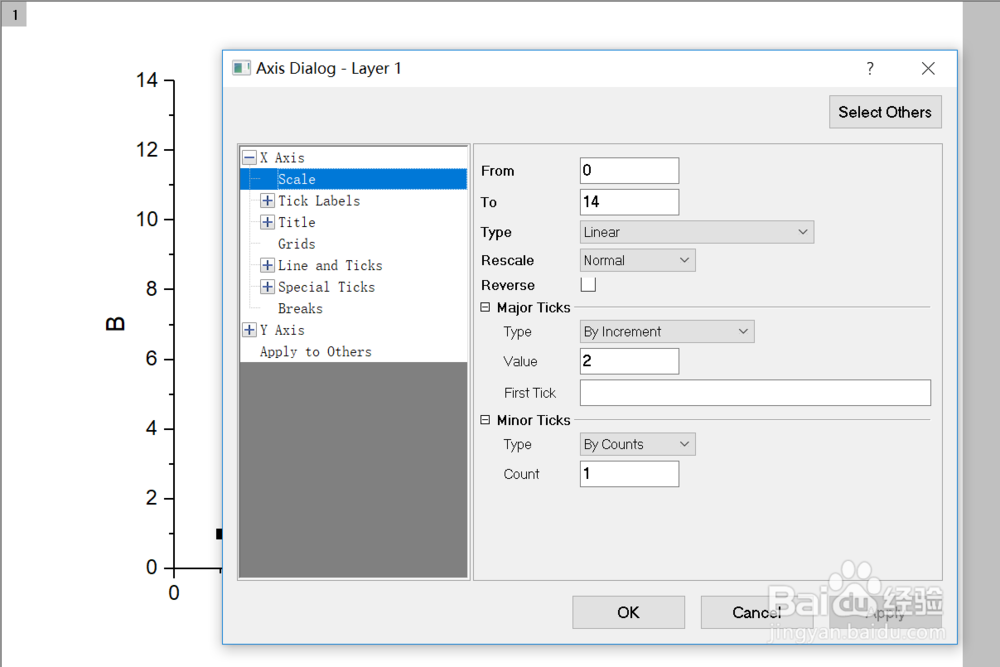This screenshot has width=1000, height=667.
Task: Select Apply to Others item
Action: (316, 352)
